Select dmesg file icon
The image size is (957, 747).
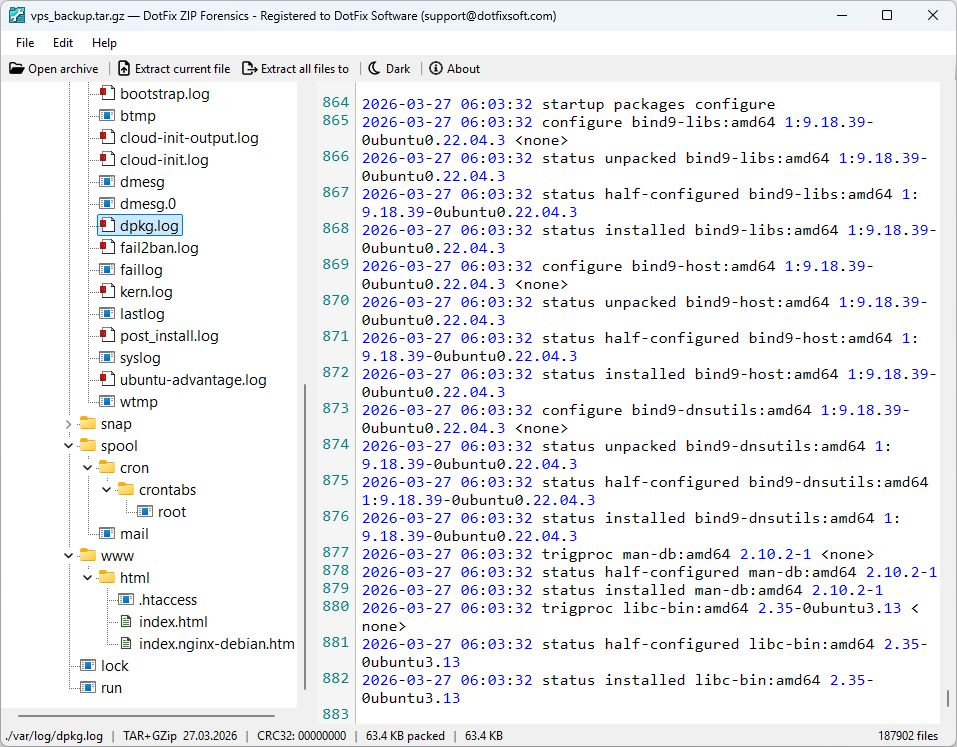(107, 181)
